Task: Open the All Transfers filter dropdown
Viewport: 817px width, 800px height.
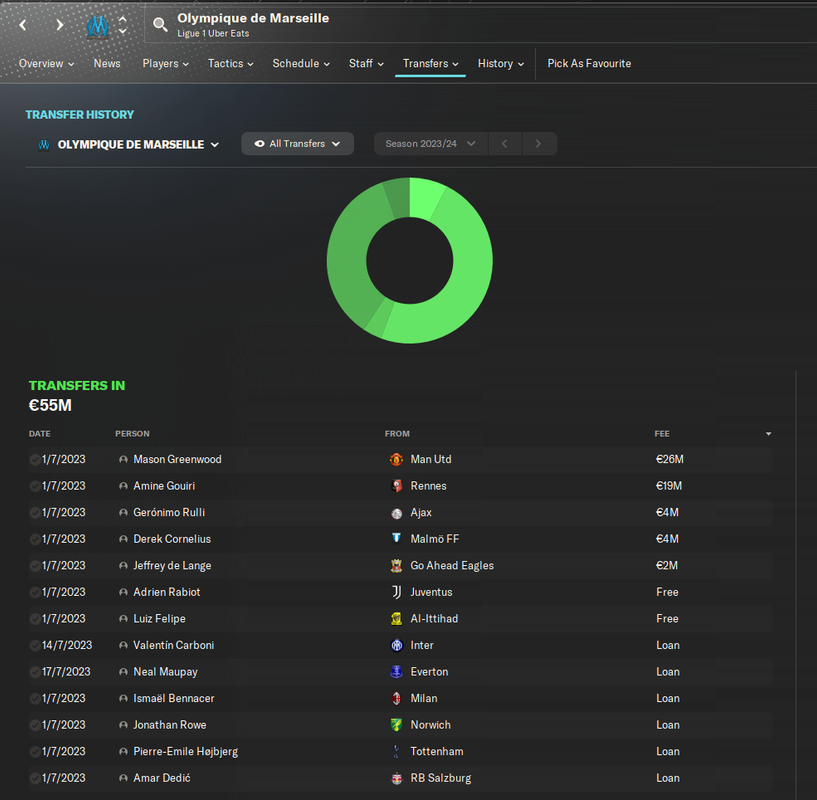Action: tap(298, 144)
